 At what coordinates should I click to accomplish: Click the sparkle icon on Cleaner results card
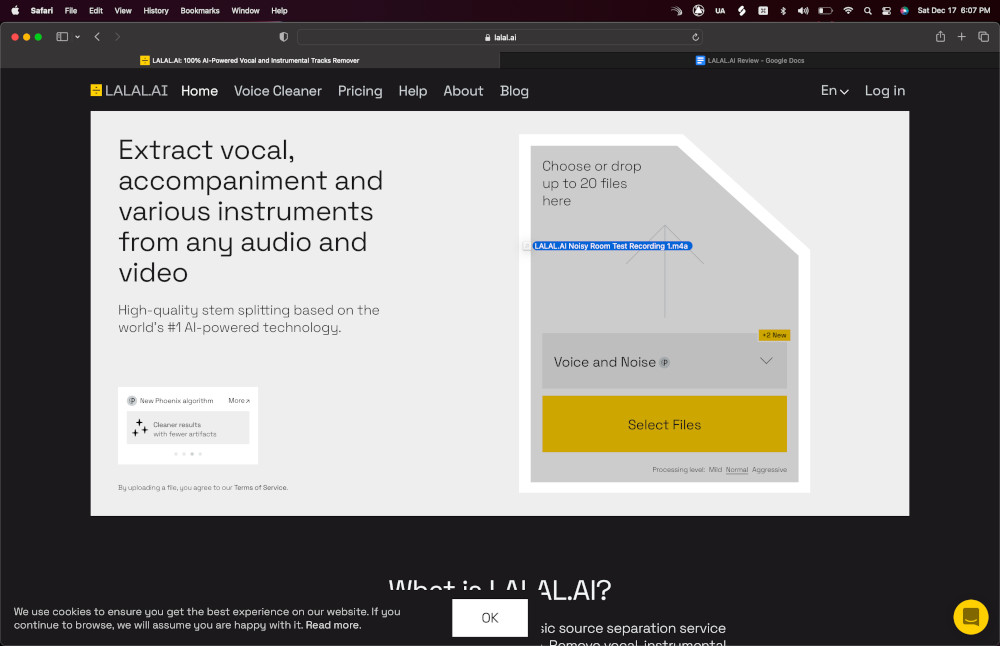140,428
